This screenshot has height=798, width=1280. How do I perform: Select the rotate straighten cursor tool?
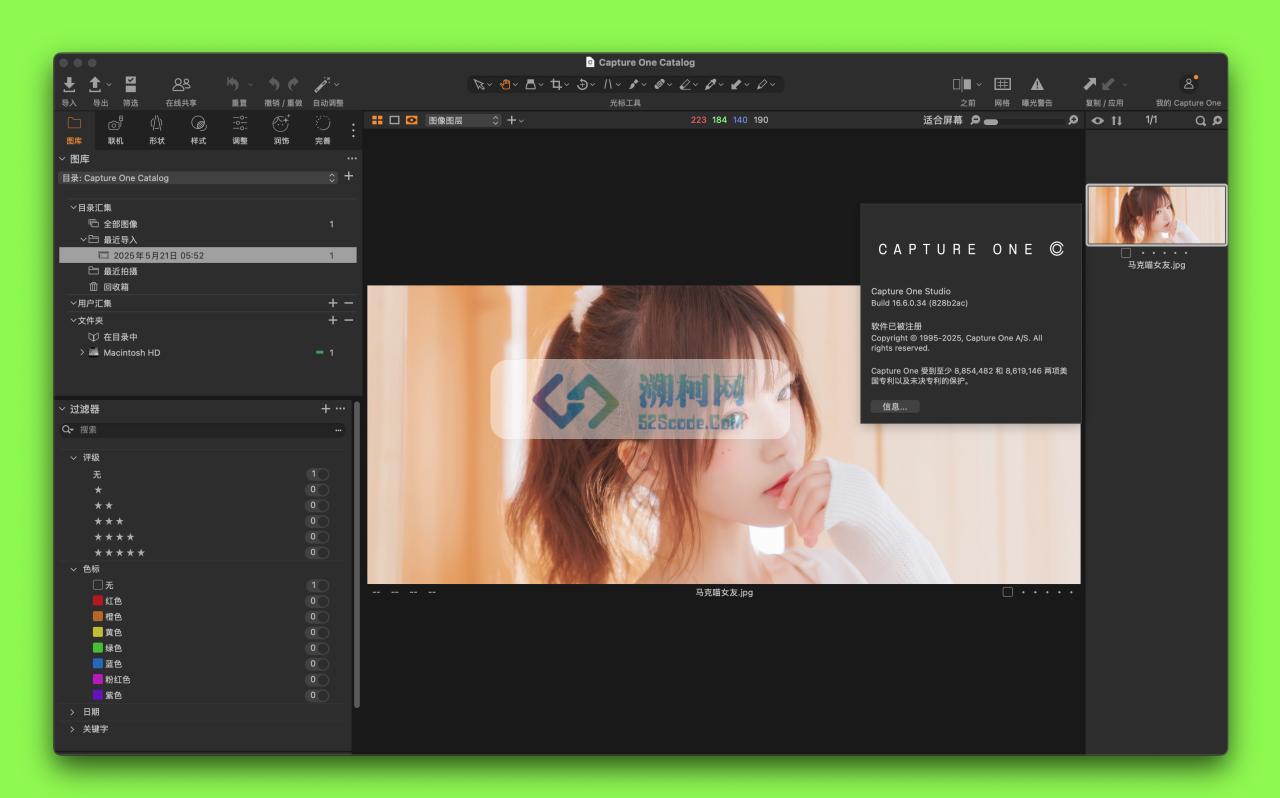[x=582, y=85]
